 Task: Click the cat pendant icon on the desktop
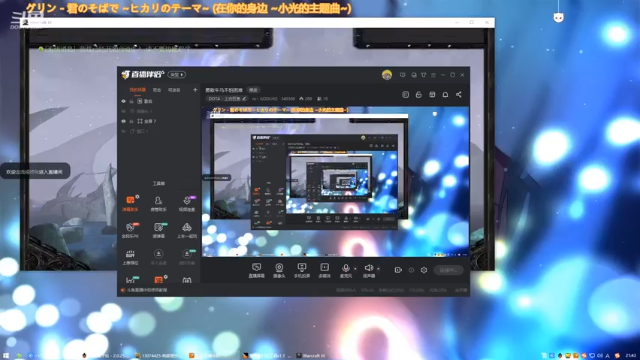tap(558, 18)
